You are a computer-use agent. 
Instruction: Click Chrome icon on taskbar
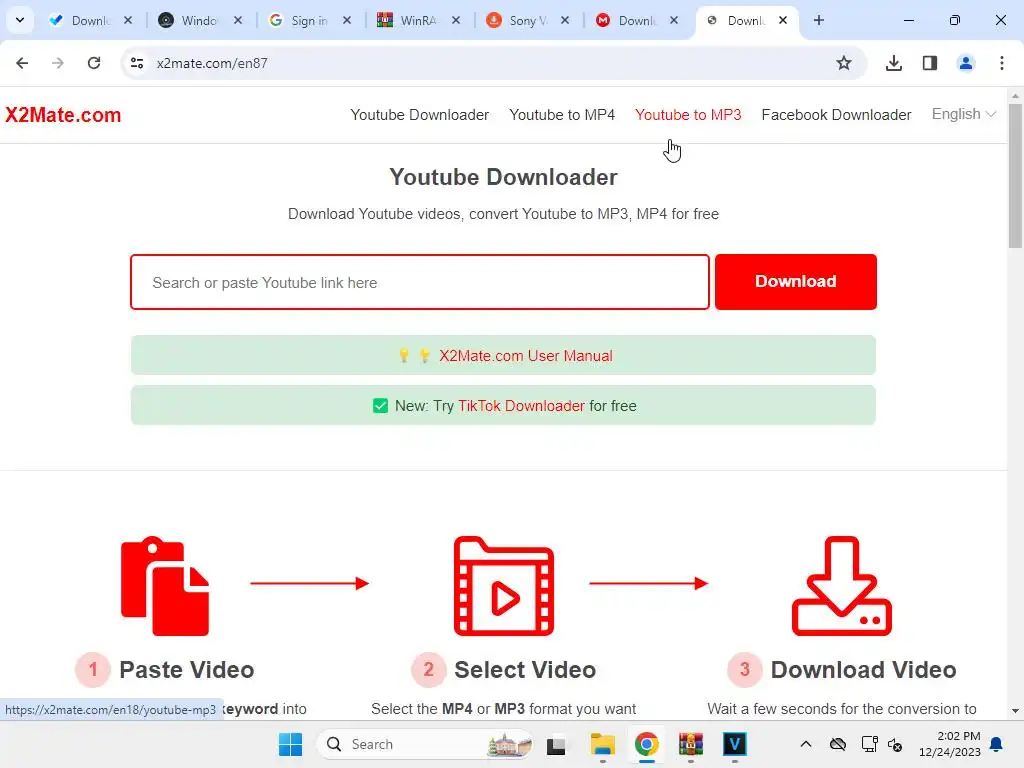tap(647, 744)
